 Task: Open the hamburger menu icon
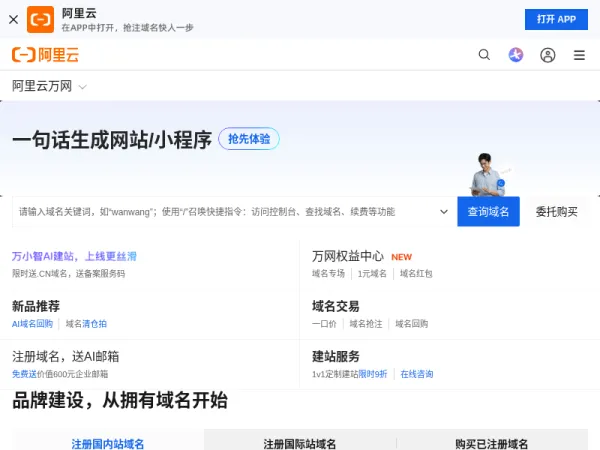pos(579,55)
